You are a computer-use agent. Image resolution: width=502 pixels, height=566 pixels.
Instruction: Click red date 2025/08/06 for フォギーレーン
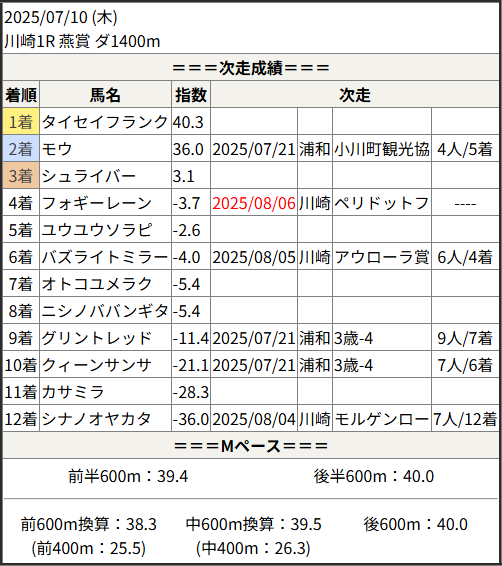pos(254,203)
